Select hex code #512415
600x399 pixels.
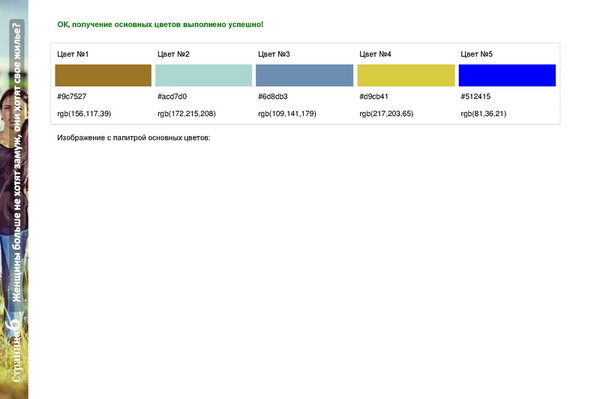point(476,96)
